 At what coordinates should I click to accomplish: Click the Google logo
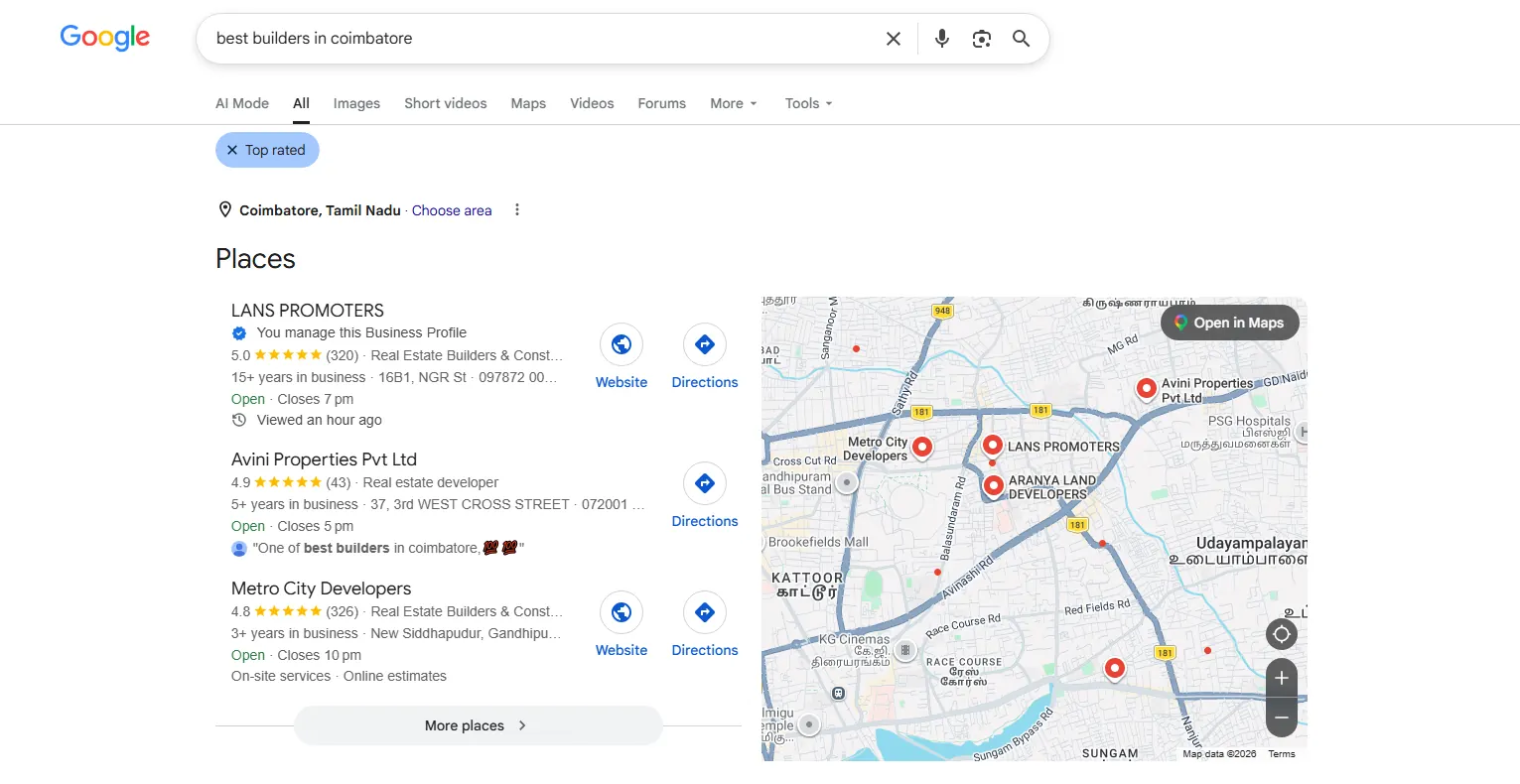point(105,38)
